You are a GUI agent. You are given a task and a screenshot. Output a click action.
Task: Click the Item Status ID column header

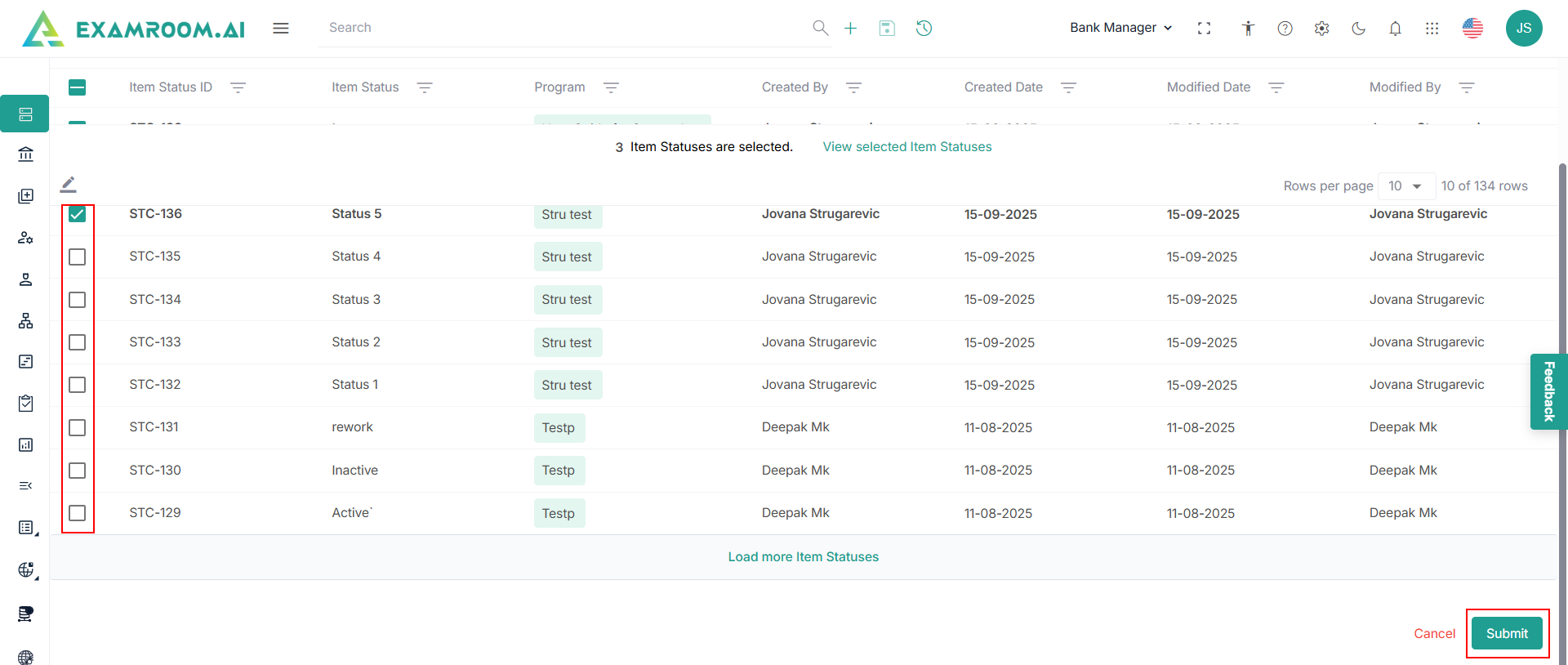(171, 87)
